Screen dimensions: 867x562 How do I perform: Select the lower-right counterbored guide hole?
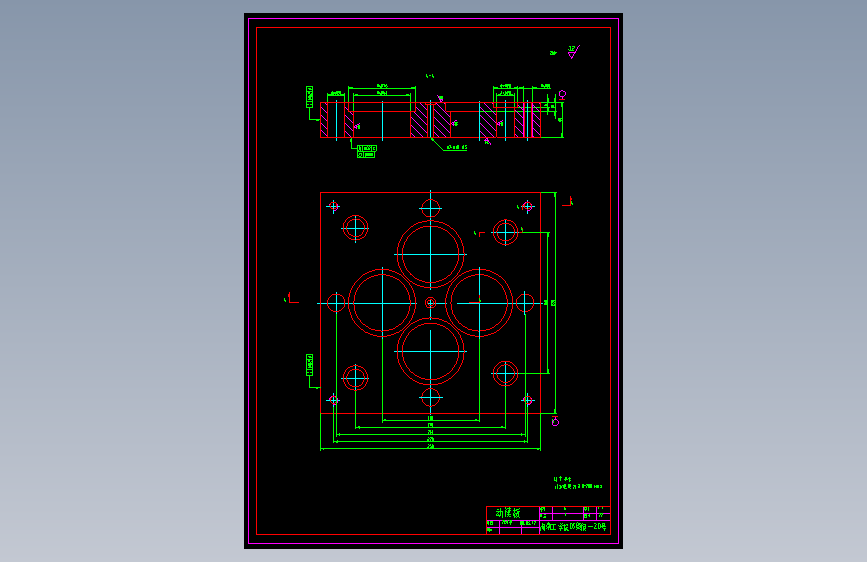(x=505, y=373)
